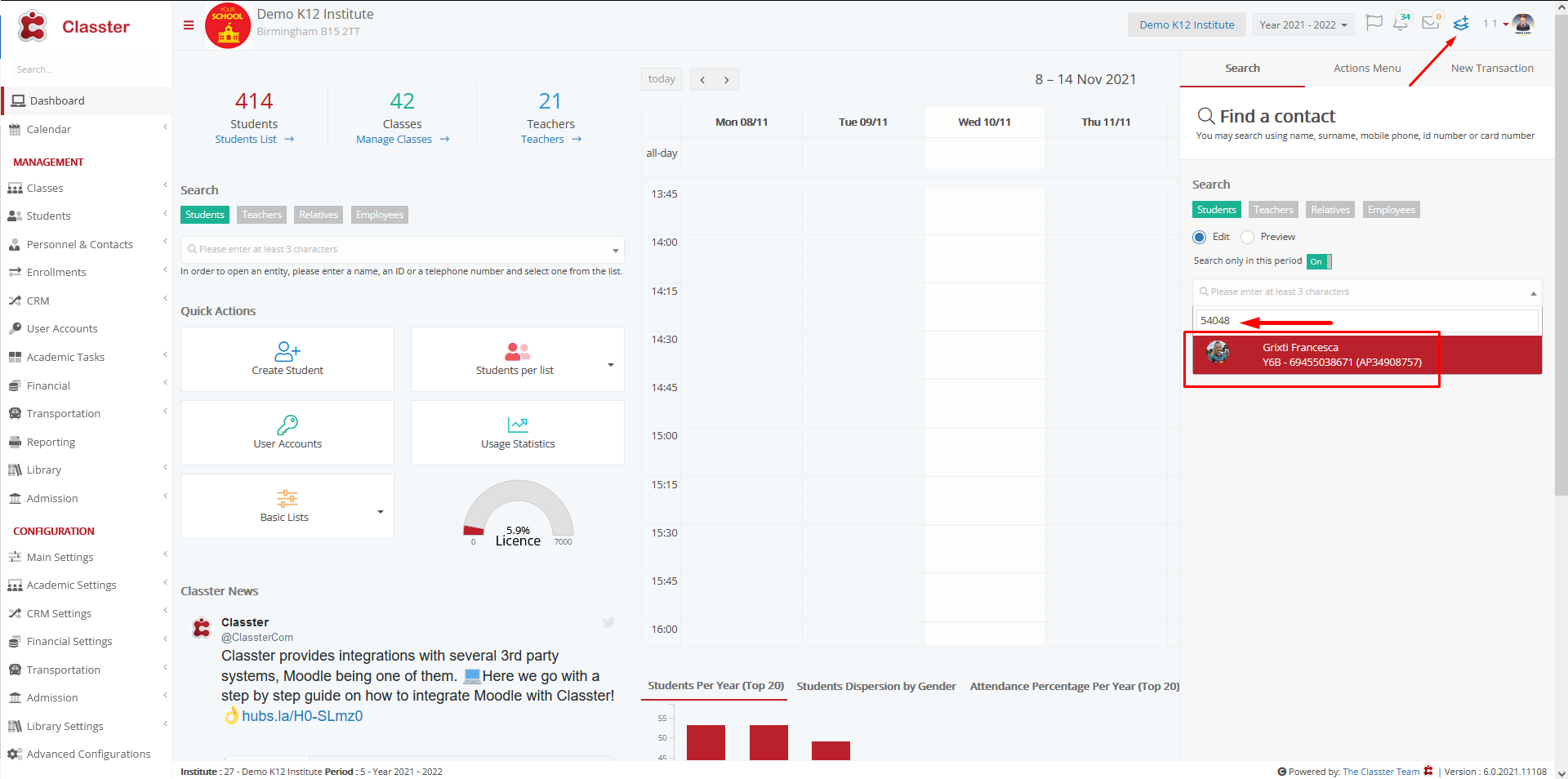This screenshot has width=1568, height=779.
Task: Select Students filter in right search panel
Action: pos(1216,210)
